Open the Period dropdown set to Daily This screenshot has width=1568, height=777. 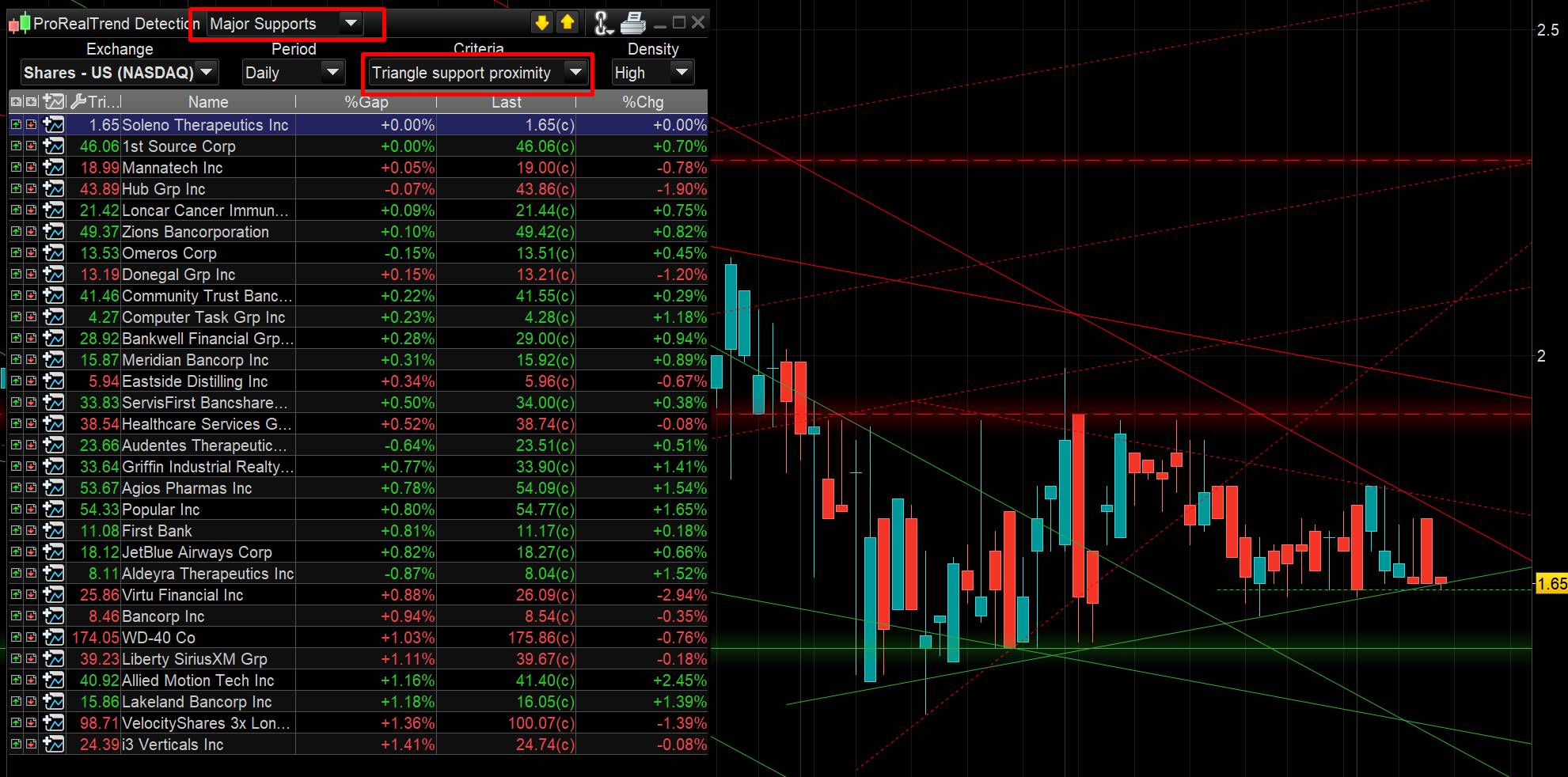pos(294,73)
